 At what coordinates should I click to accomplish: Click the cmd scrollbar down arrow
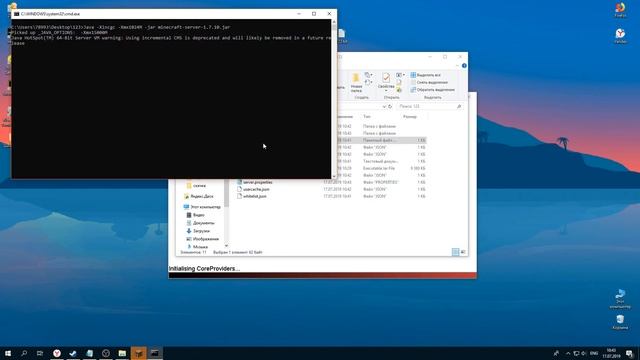[334, 176]
